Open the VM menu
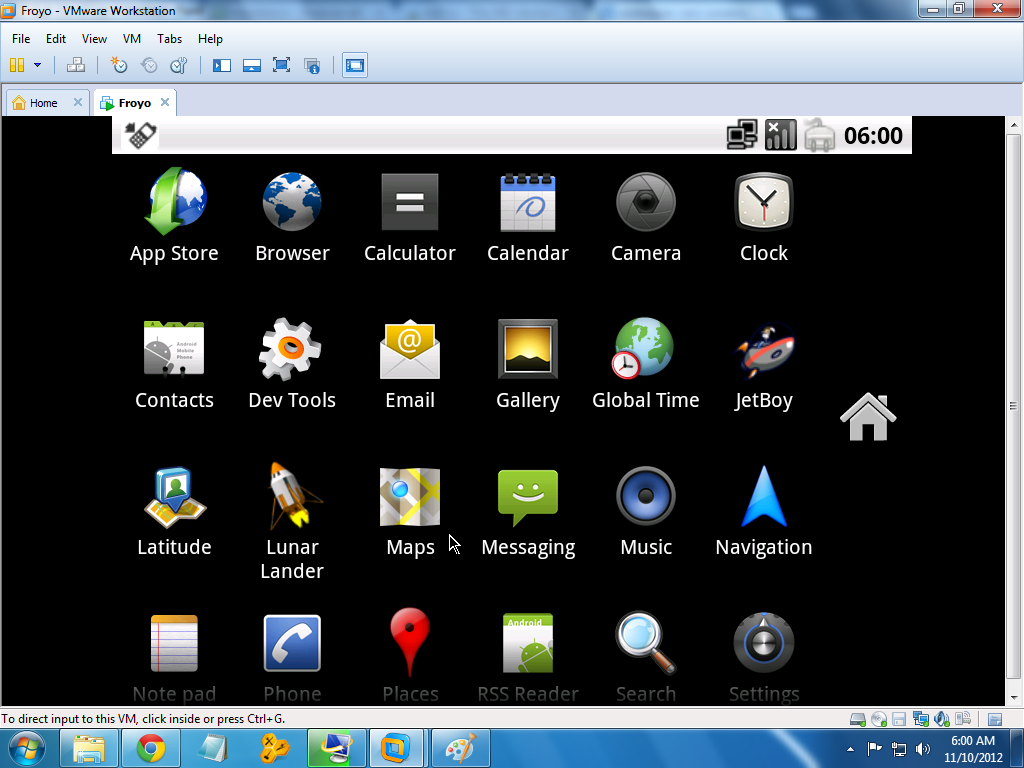Screen dimensions: 1024x768 (132, 39)
